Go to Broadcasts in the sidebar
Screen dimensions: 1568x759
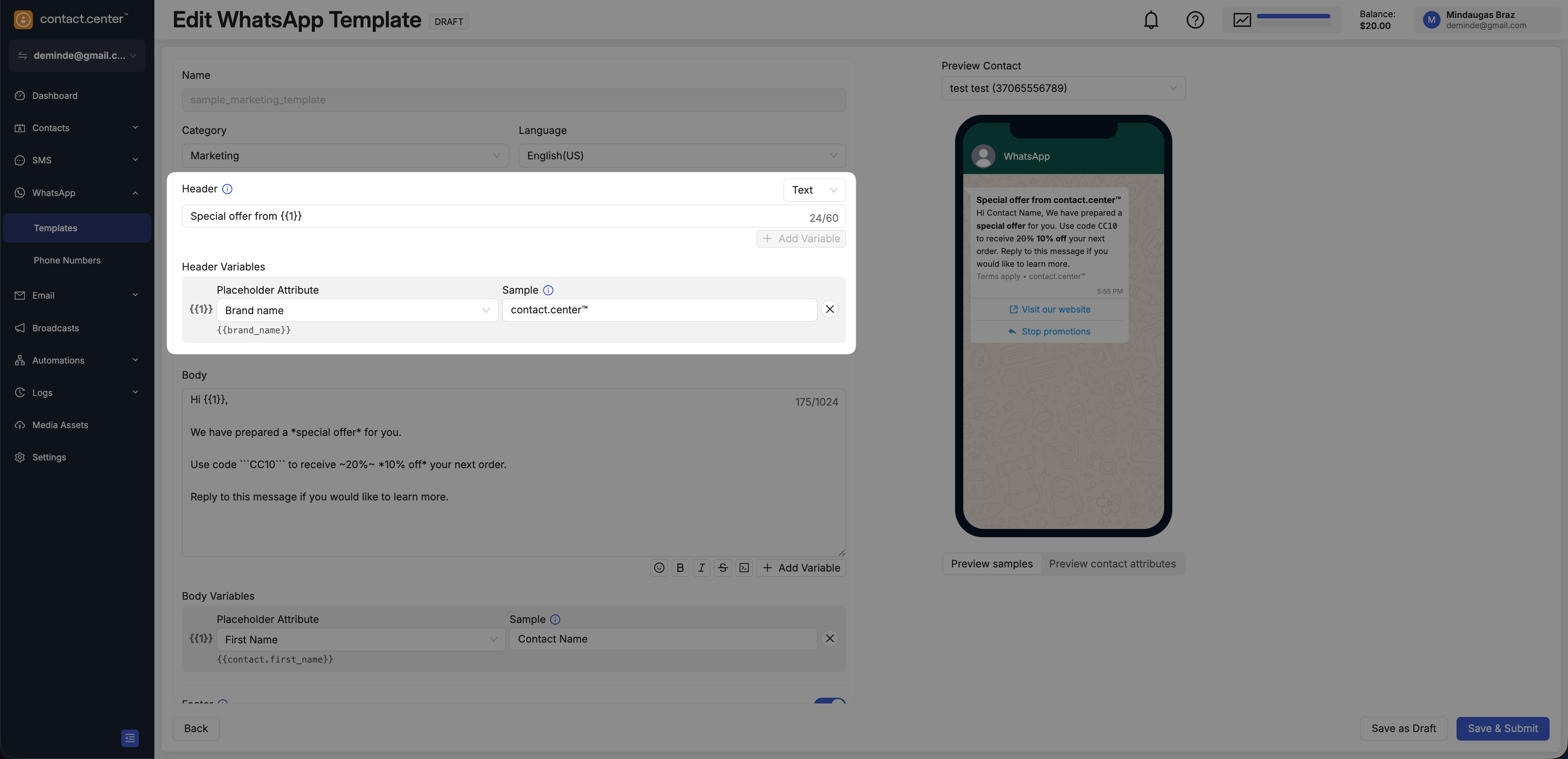(56, 328)
